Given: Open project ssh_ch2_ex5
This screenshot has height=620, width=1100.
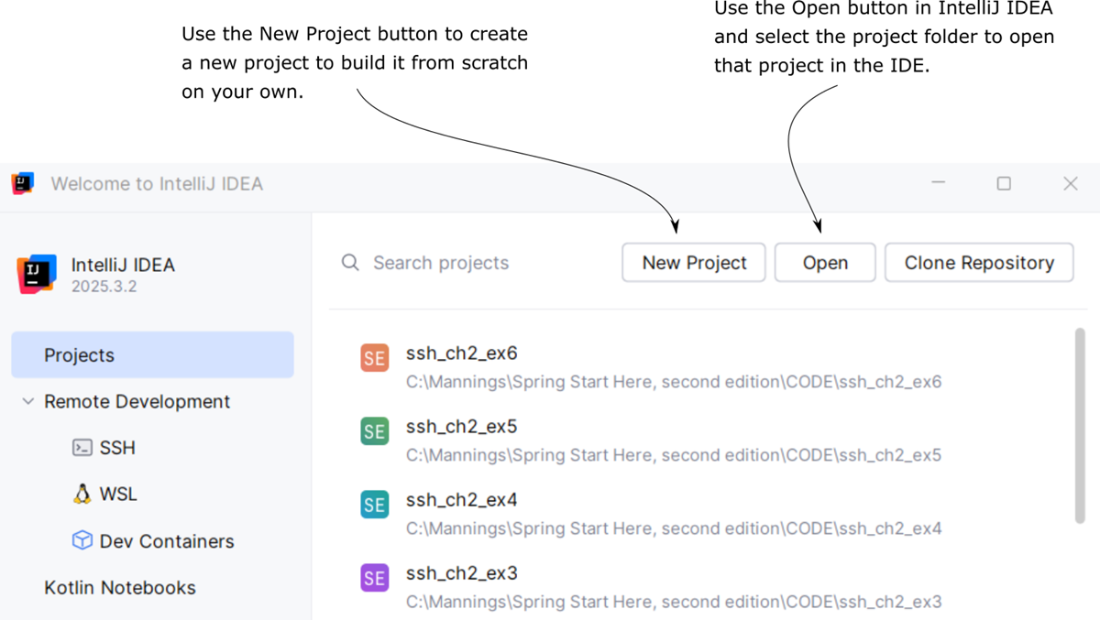Looking at the screenshot, I should [x=462, y=426].
